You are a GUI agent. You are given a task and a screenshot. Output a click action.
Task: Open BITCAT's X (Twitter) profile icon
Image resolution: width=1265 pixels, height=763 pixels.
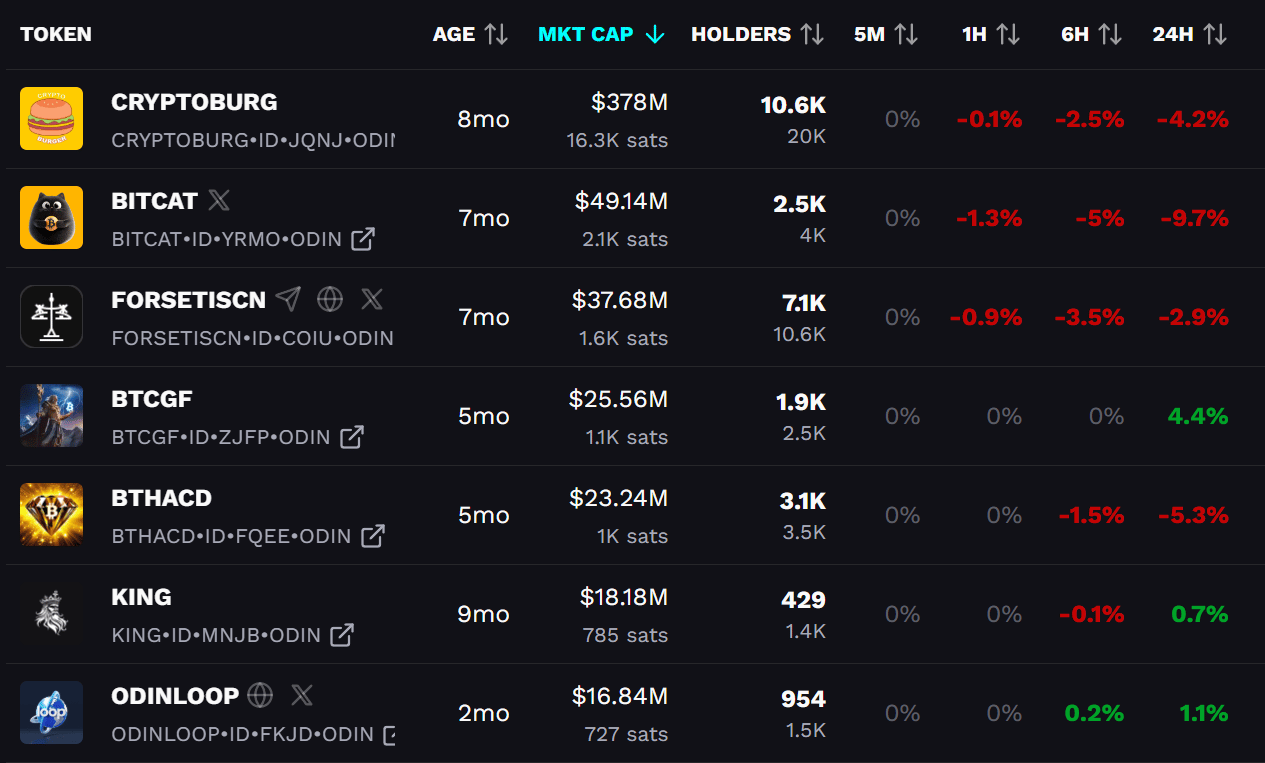click(219, 201)
